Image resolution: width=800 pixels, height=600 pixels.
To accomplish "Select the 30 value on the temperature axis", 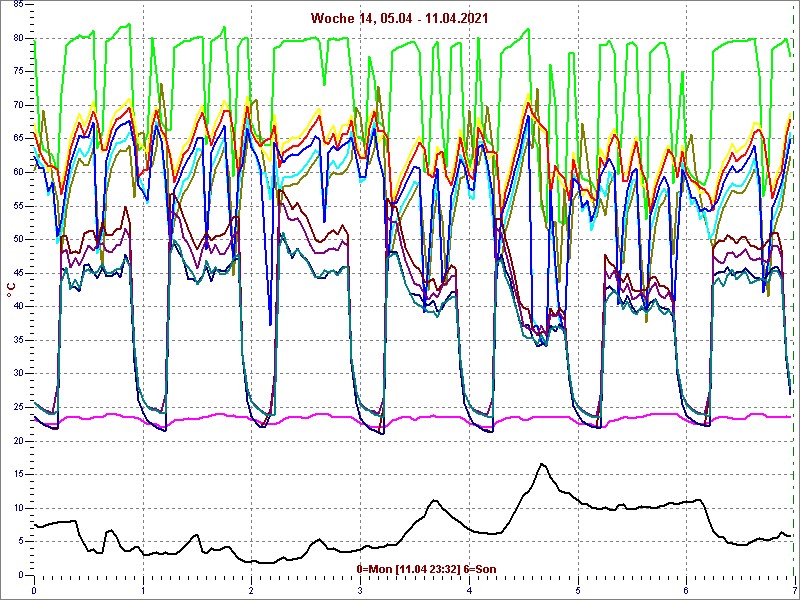I will click(18, 373).
